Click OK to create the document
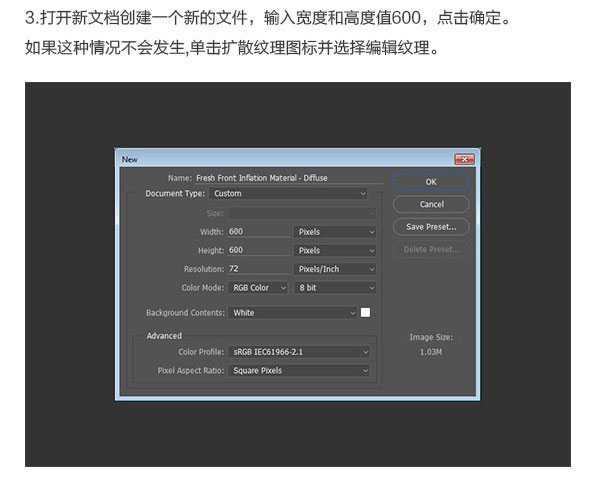Image resolution: width=600 pixels, height=488 pixels. 430,182
